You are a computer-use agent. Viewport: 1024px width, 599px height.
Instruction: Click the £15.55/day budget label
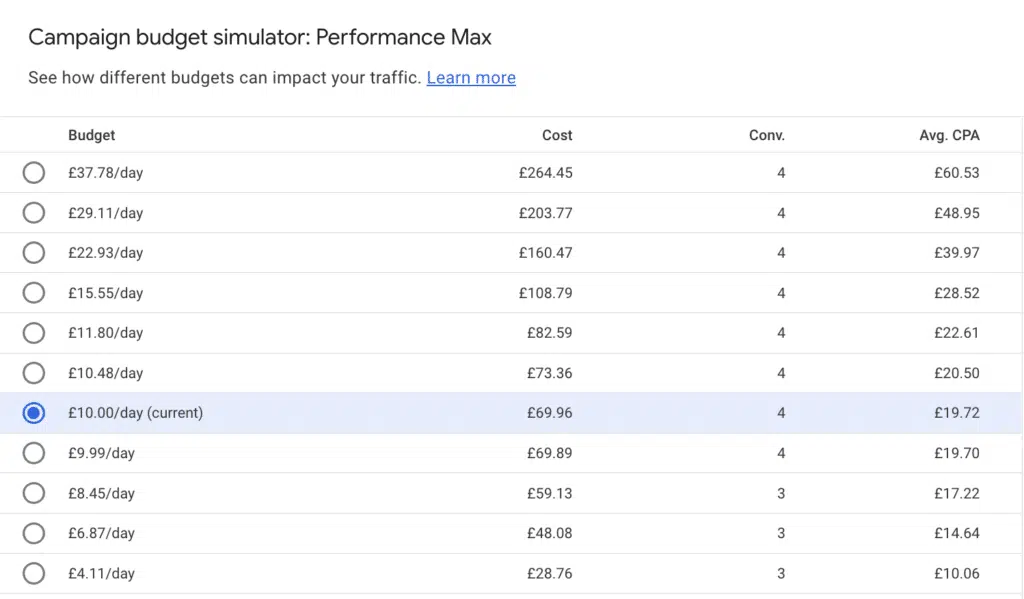coord(106,293)
